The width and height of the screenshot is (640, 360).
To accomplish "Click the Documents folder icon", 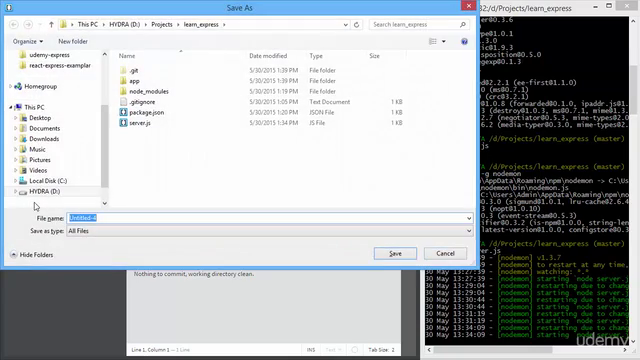I will click(23, 128).
